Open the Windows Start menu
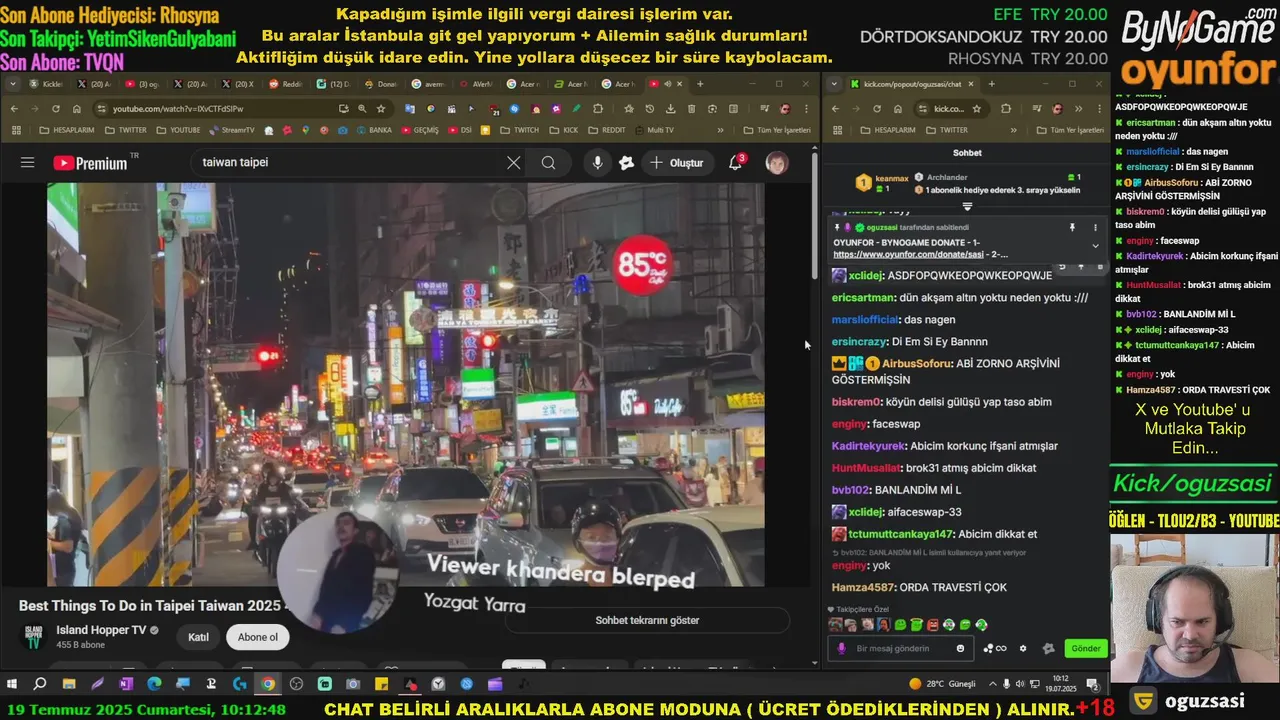Screen dimensions: 1280x720 point(12,684)
